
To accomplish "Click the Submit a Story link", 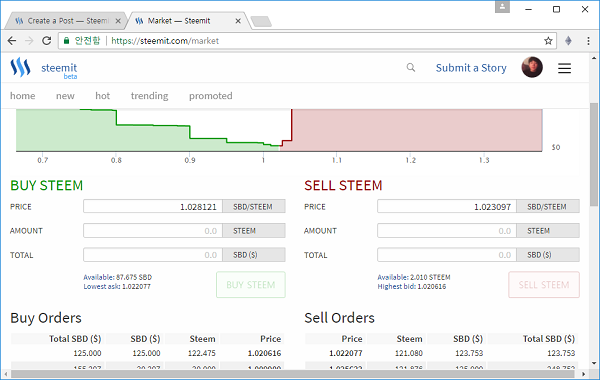I will tap(471, 68).
